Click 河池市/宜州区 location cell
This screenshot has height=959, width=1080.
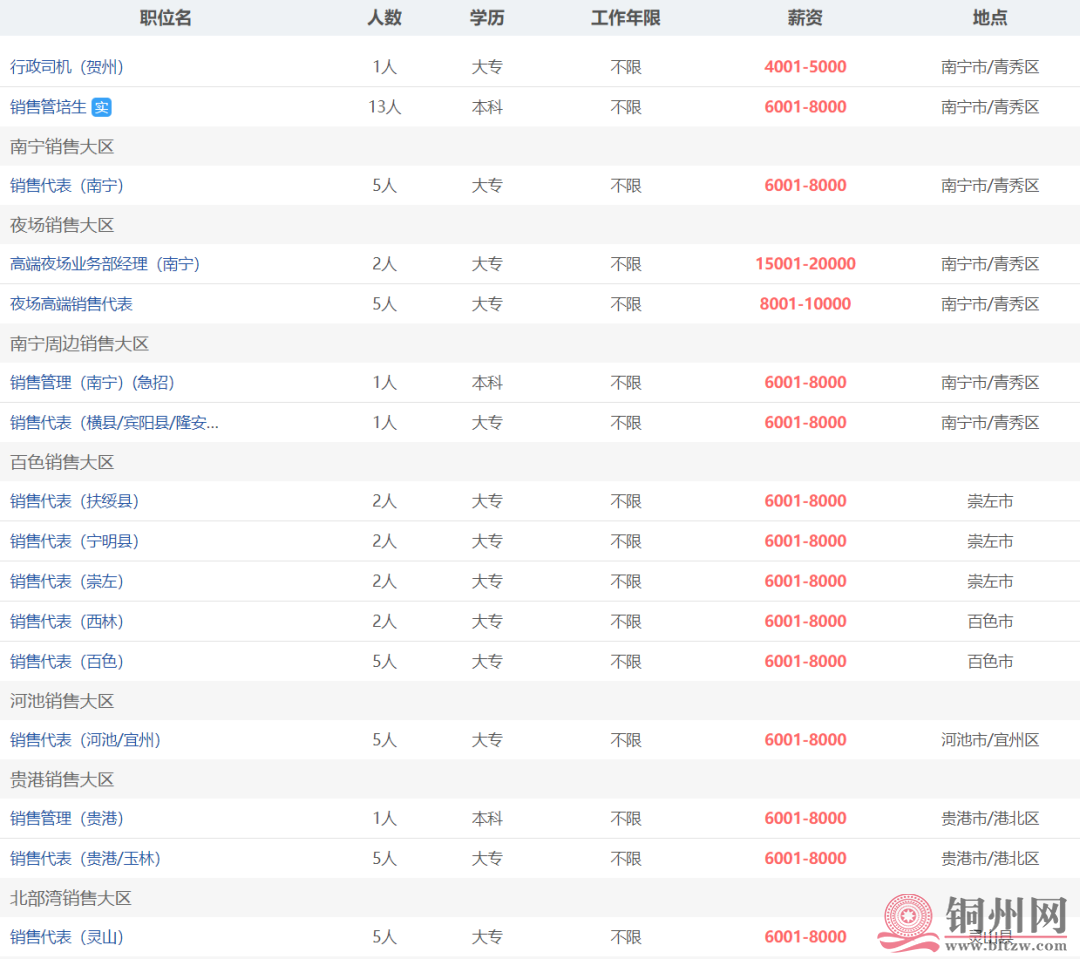click(990, 739)
